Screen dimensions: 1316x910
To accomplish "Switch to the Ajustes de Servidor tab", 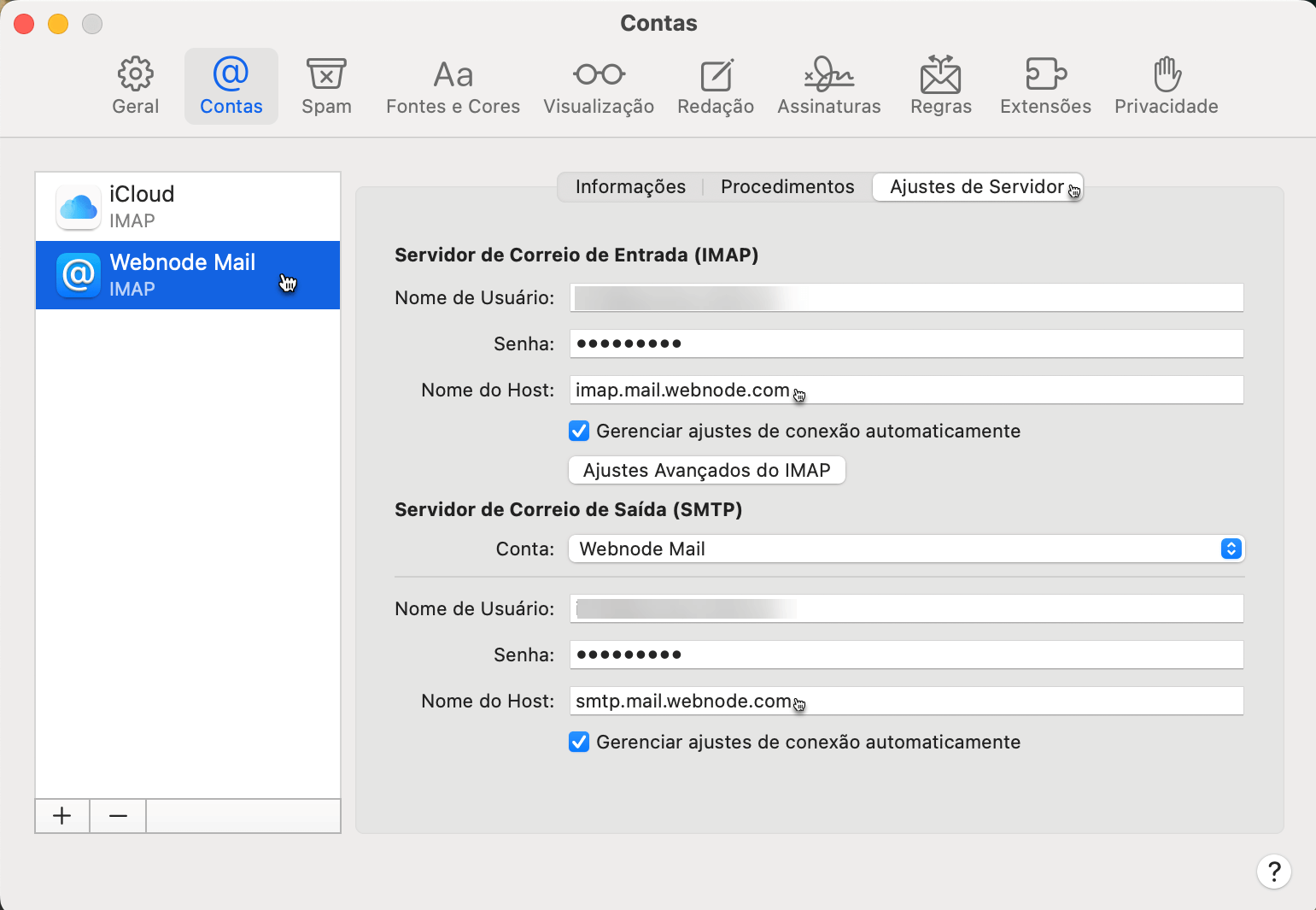I will tap(977, 187).
